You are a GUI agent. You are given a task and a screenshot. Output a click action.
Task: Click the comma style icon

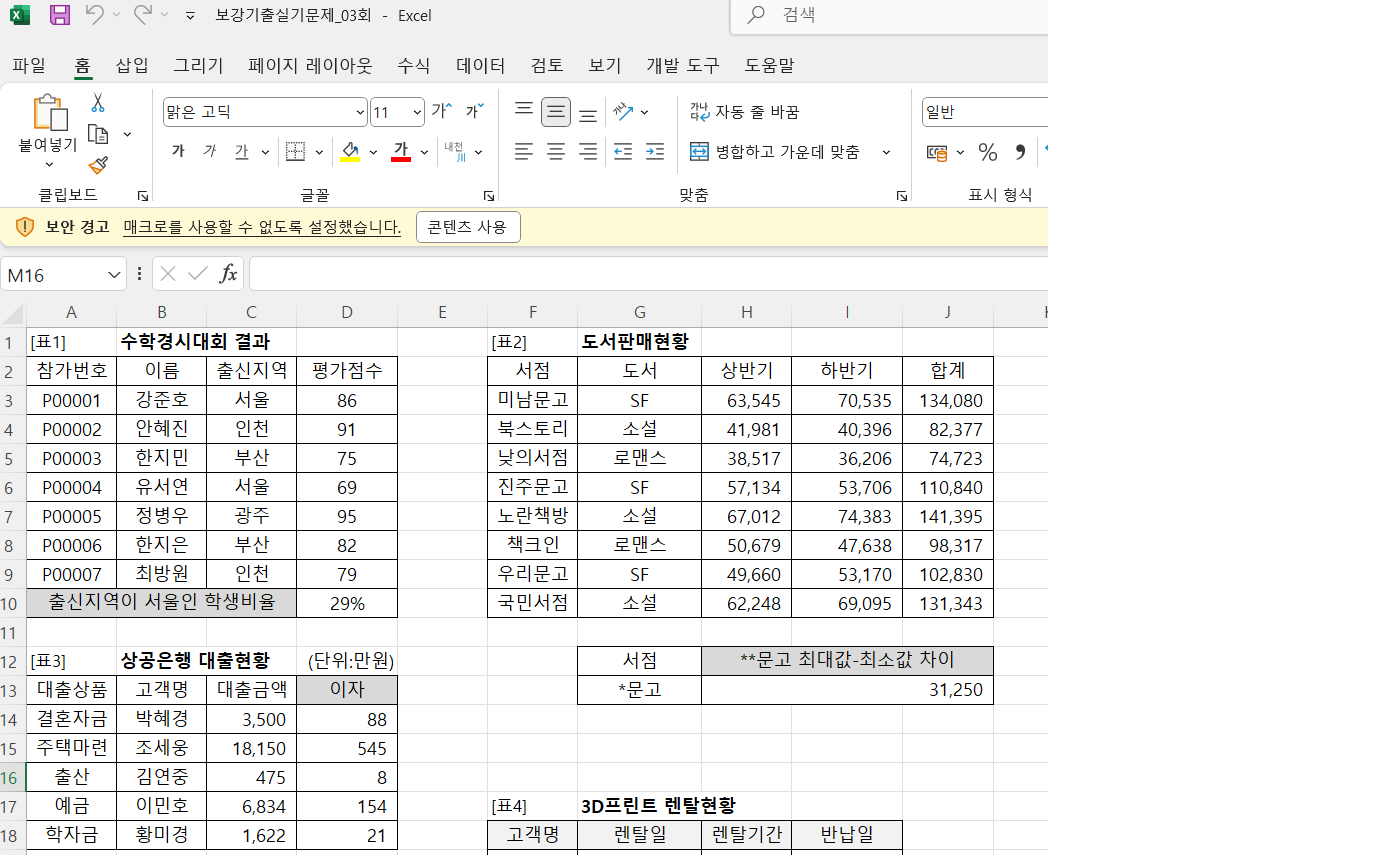1020,152
